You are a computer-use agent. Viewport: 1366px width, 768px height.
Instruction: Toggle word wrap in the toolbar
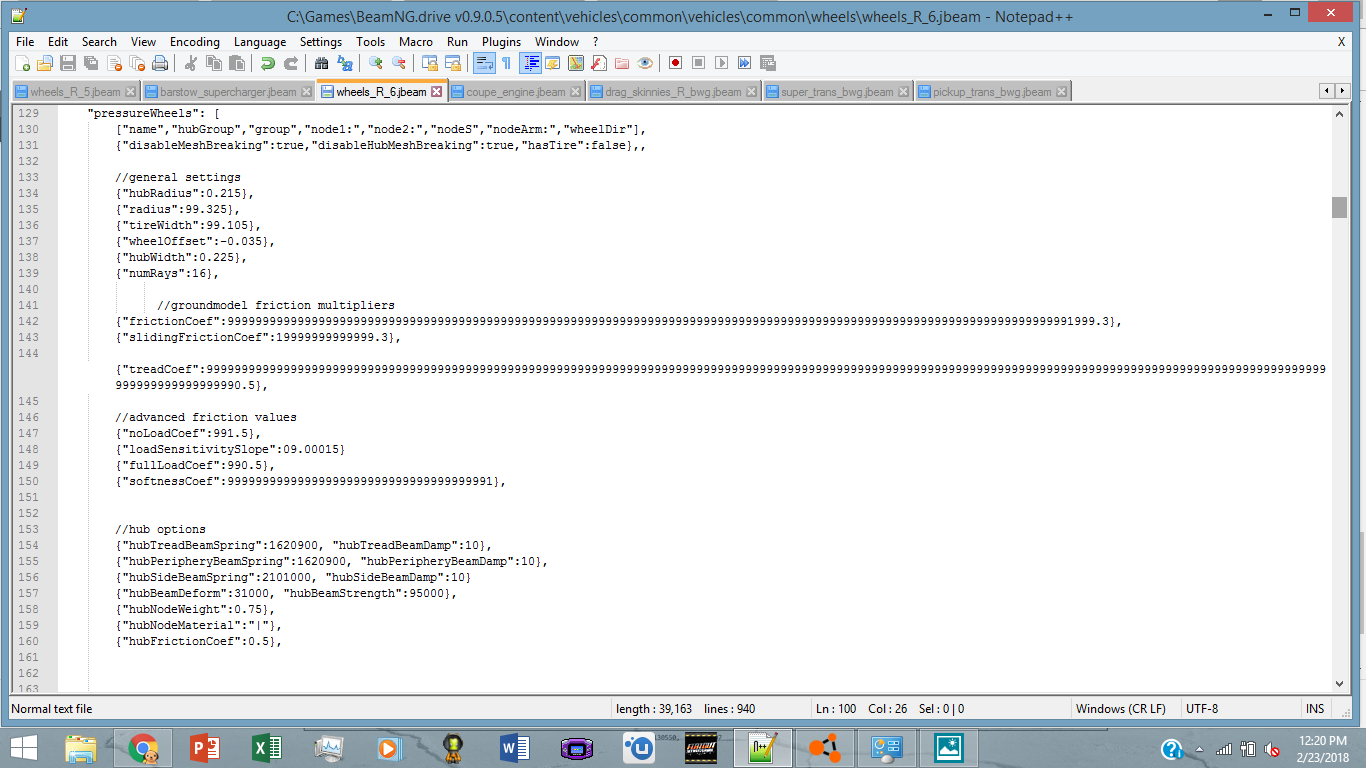click(x=484, y=63)
